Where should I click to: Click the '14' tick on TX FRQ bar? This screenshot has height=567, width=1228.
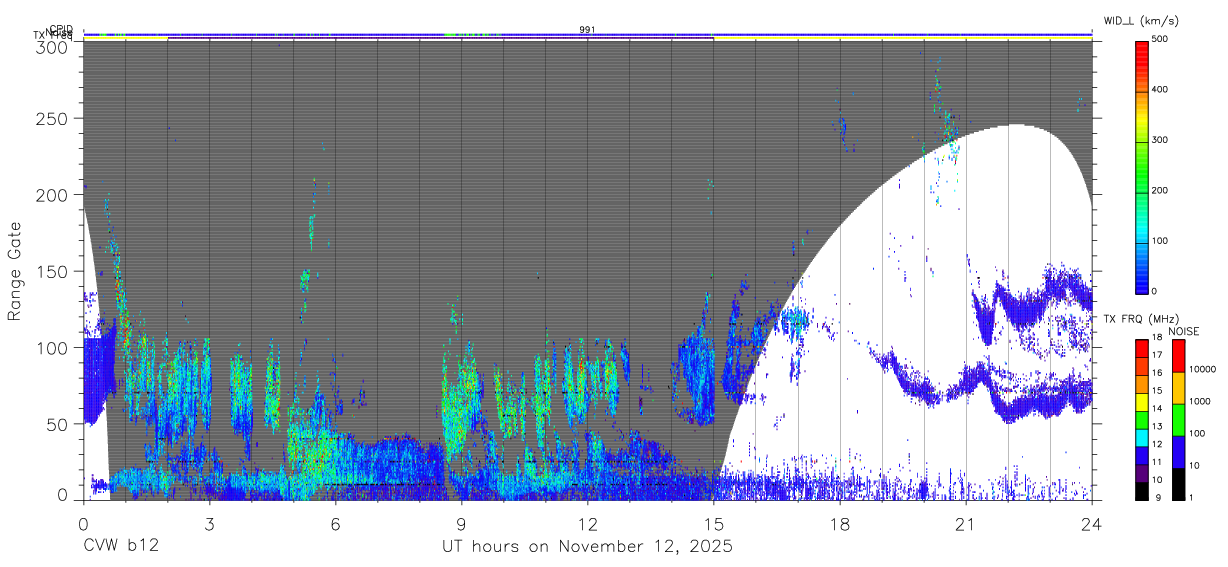[1158, 408]
